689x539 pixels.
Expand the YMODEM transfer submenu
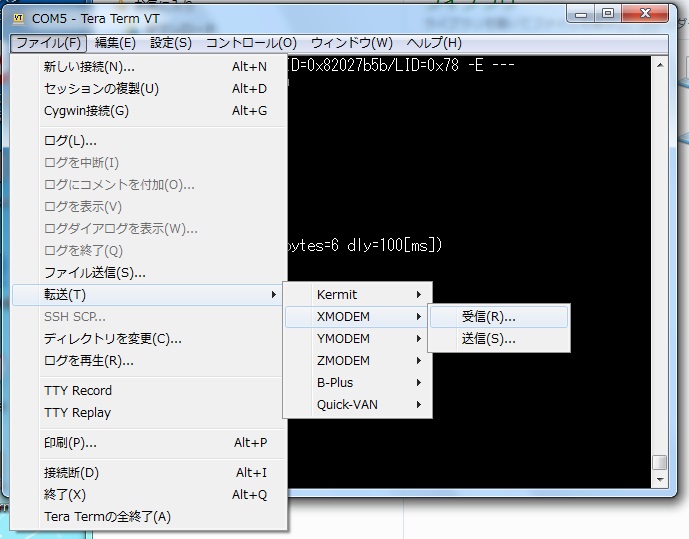click(358, 339)
